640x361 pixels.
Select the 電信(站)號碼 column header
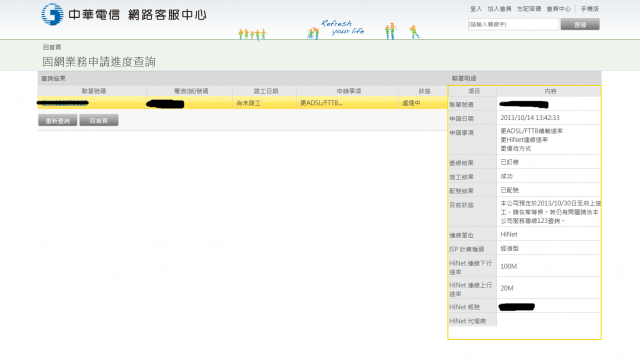click(x=191, y=91)
